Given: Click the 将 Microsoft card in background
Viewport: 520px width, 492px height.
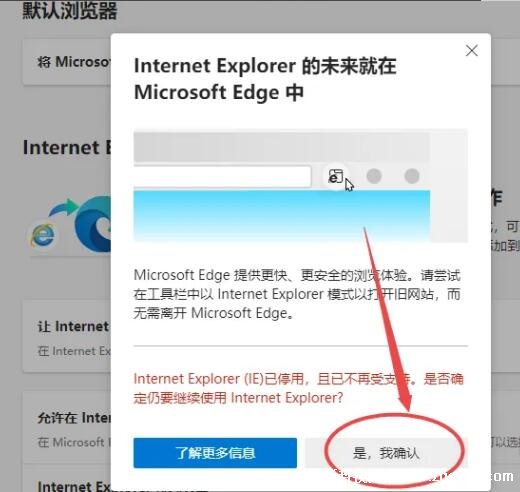Looking at the screenshot, I should tap(67, 62).
